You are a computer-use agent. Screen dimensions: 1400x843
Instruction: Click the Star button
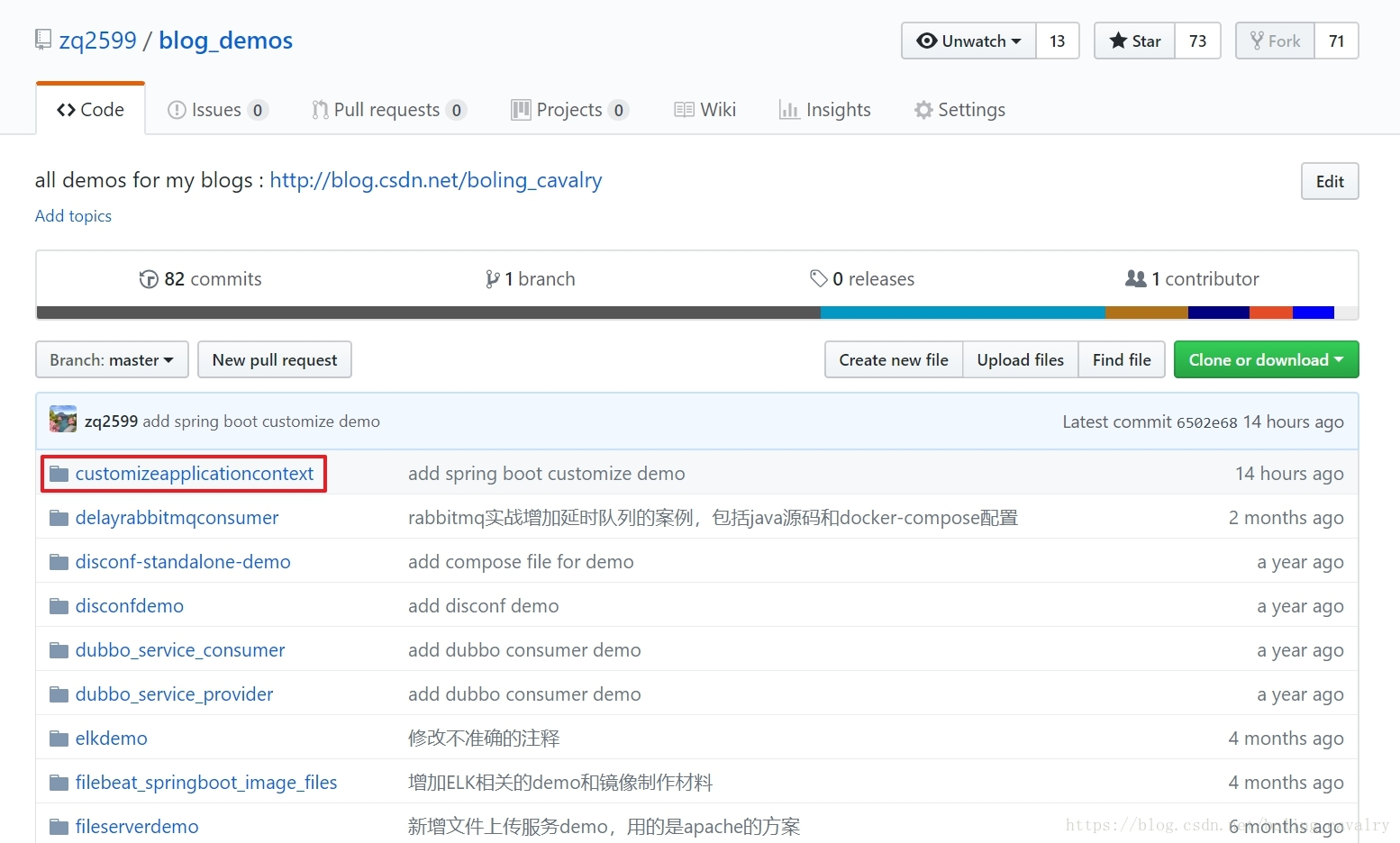(x=1134, y=41)
